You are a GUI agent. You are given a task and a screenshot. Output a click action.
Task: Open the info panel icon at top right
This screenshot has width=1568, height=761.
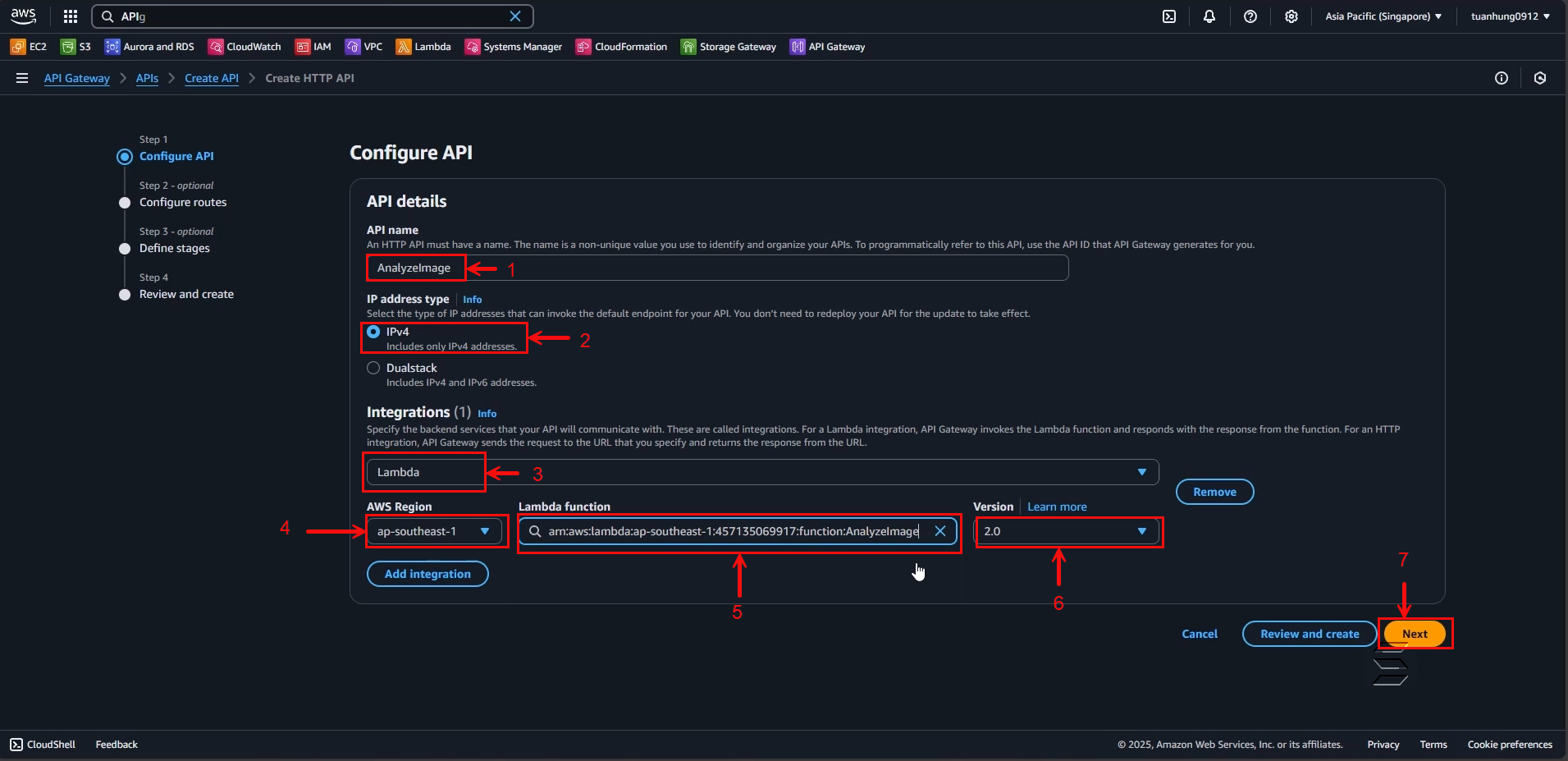(1502, 78)
